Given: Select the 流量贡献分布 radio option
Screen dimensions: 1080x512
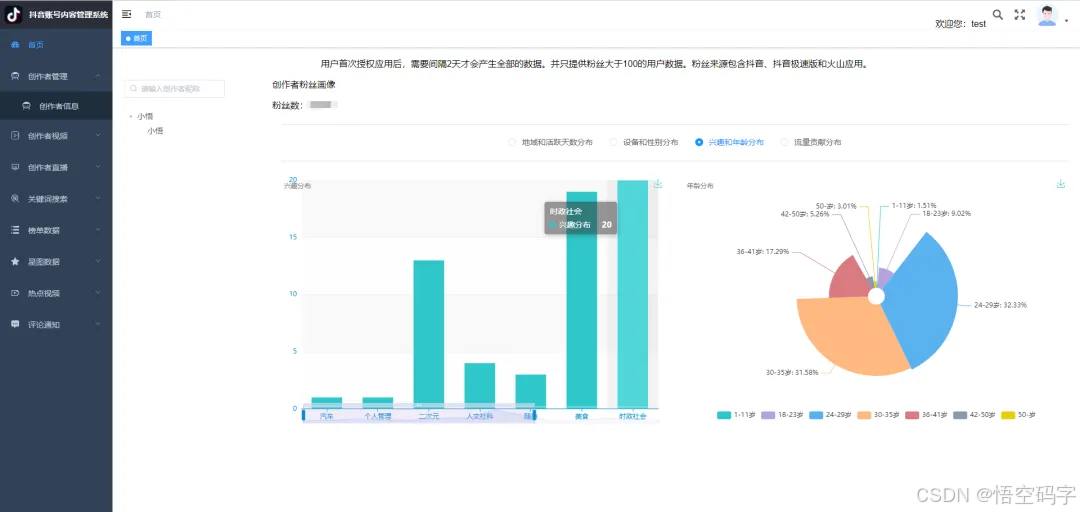Looking at the screenshot, I should (x=785, y=142).
